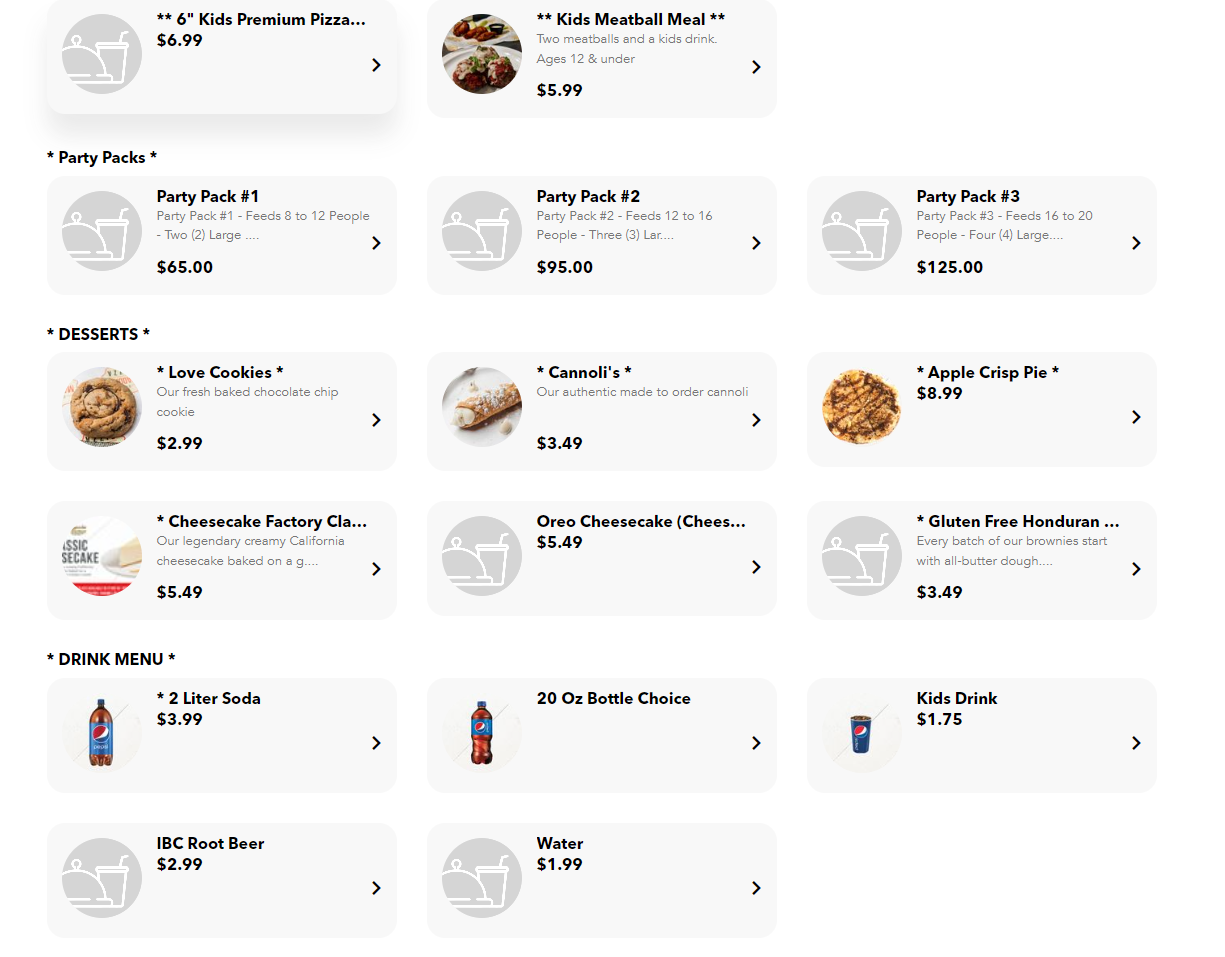Open the Party Pack #2 title link
The width and height of the screenshot is (1225, 957).
click(x=588, y=196)
